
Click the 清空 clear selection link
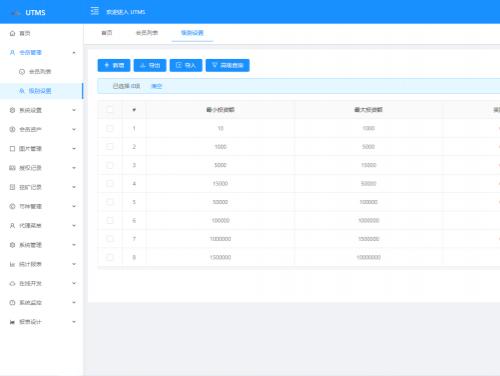pos(157,86)
